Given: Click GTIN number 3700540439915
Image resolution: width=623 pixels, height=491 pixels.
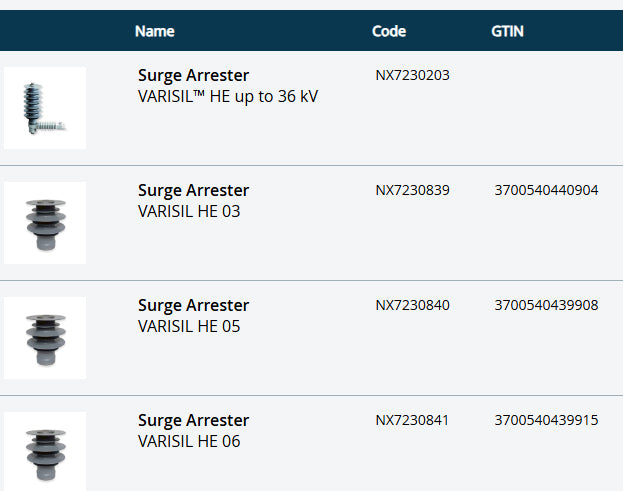Looking at the screenshot, I should (x=546, y=420).
